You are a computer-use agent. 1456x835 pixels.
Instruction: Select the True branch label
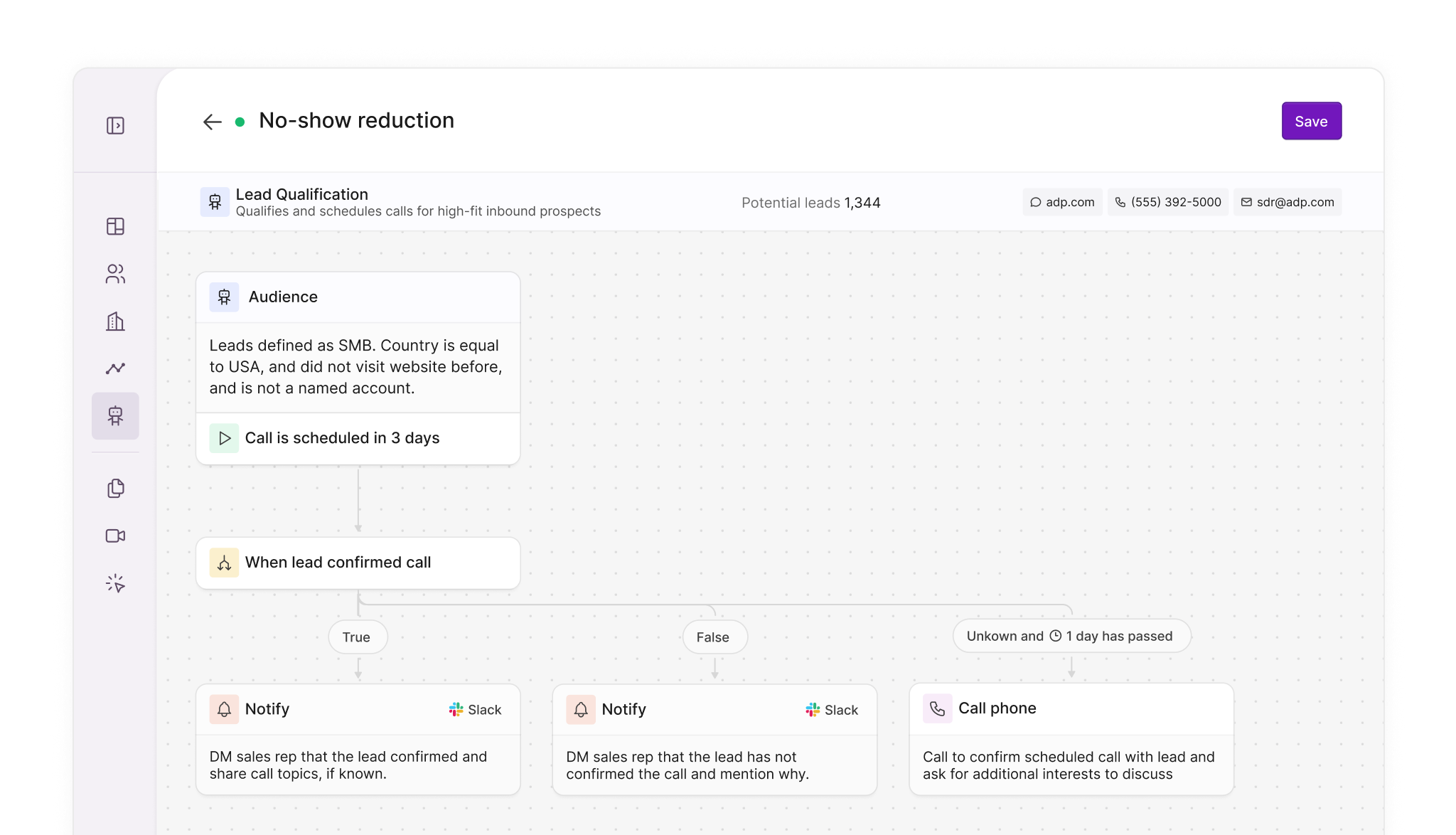point(357,637)
